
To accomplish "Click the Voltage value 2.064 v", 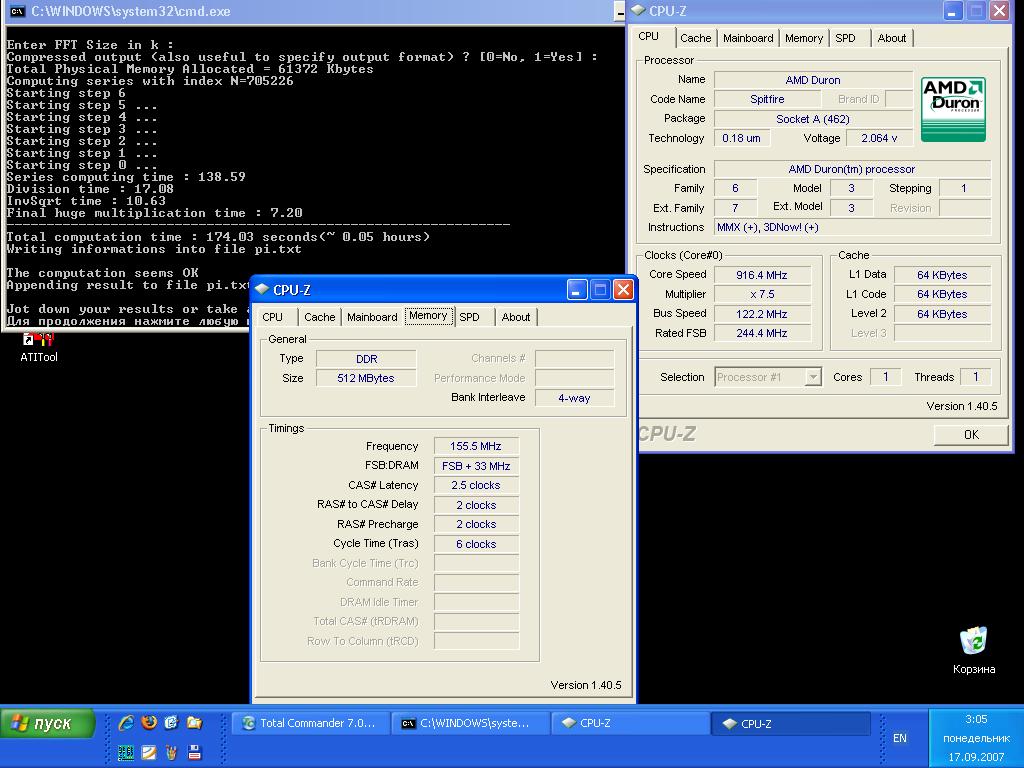I will coord(879,138).
